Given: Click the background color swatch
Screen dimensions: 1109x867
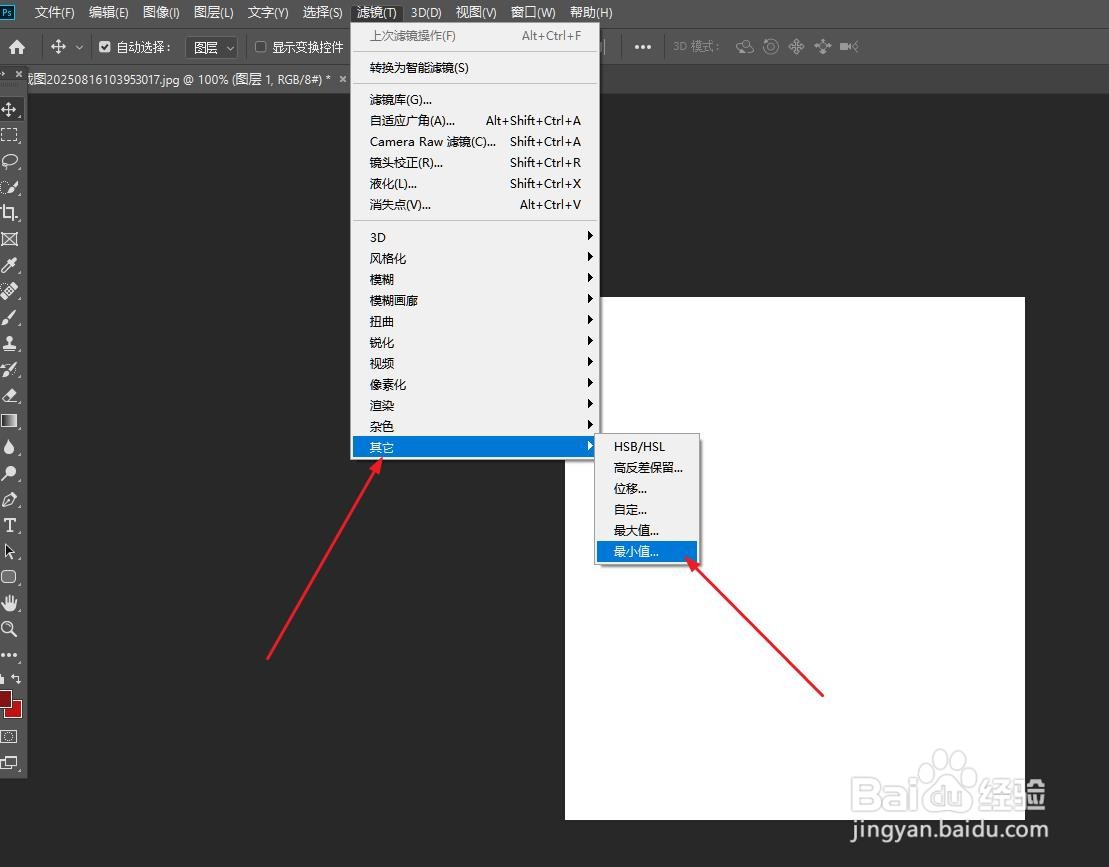Looking at the screenshot, I should point(16,711).
